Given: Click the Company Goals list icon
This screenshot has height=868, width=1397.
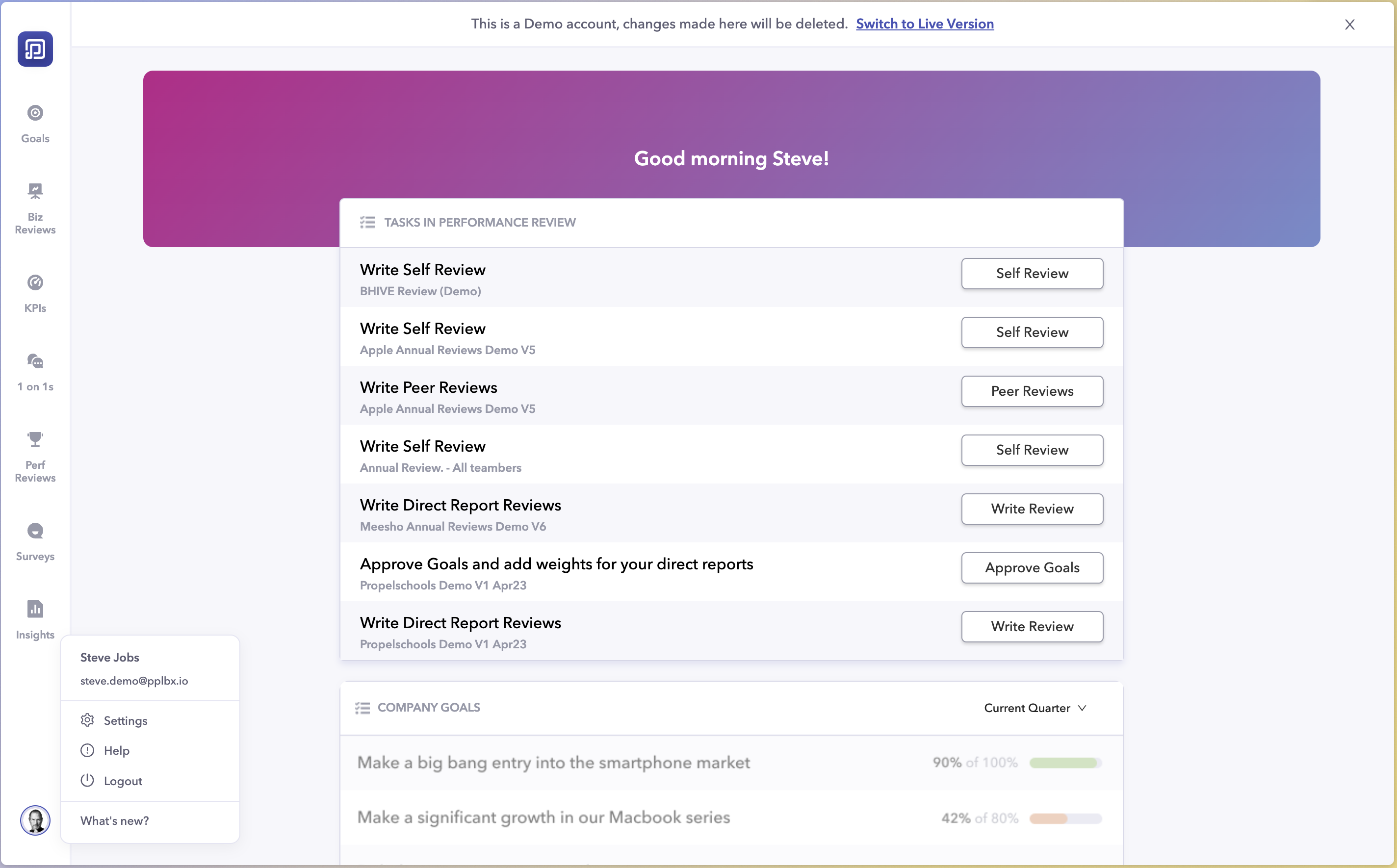Looking at the screenshot, I should tap(362, 708).
